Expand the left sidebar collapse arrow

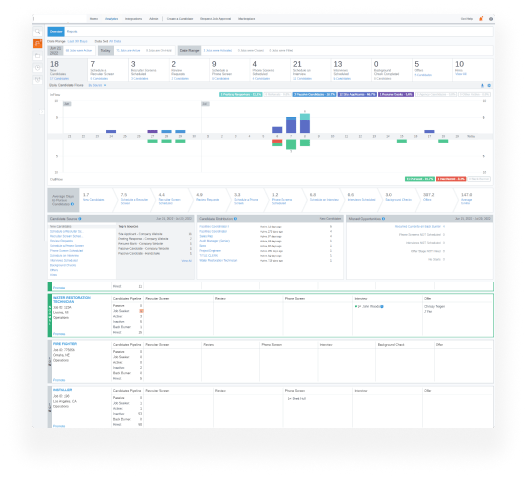[x=42, y=112]
